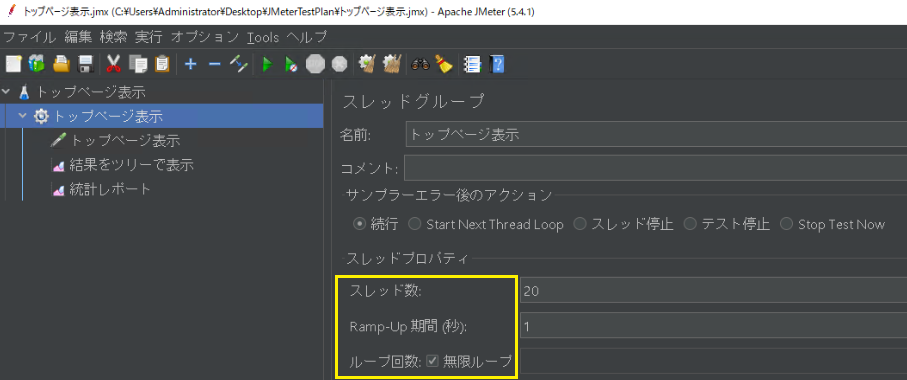Click the Toggle enable/disable icon
Image resolution: width=907 pixels, height=380 pixels.
pos(239,64)
